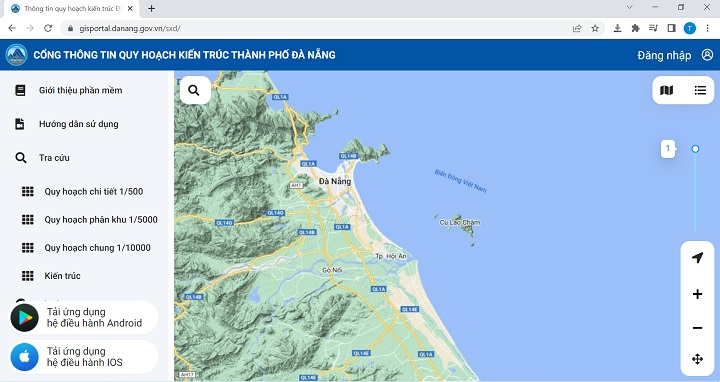Click the user account icon beside Đăng nhập
The image size is (720, 382).
[x=707, y=55]
